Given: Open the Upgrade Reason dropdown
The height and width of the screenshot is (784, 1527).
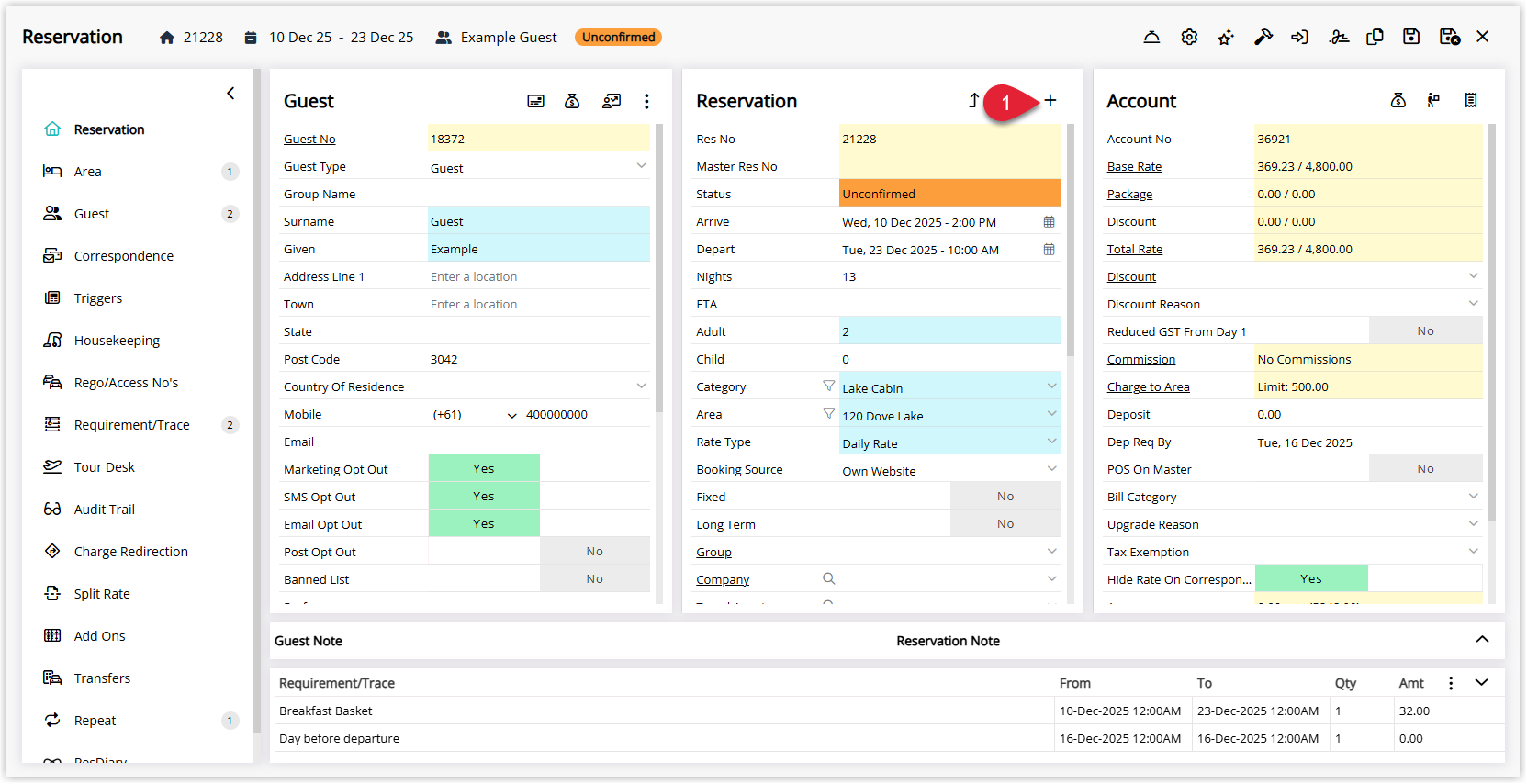Looking at the screenshot, I should [x=1473, y=524].
